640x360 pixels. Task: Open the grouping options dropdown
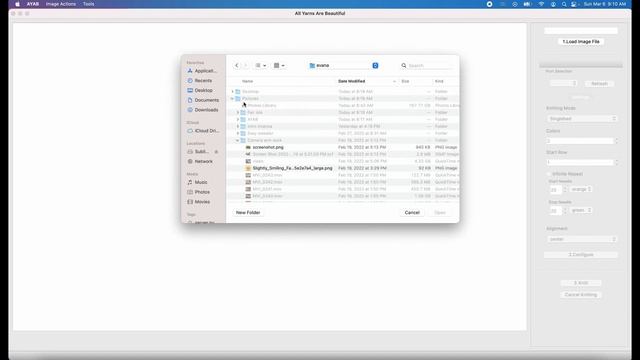[x=279, y=65]
